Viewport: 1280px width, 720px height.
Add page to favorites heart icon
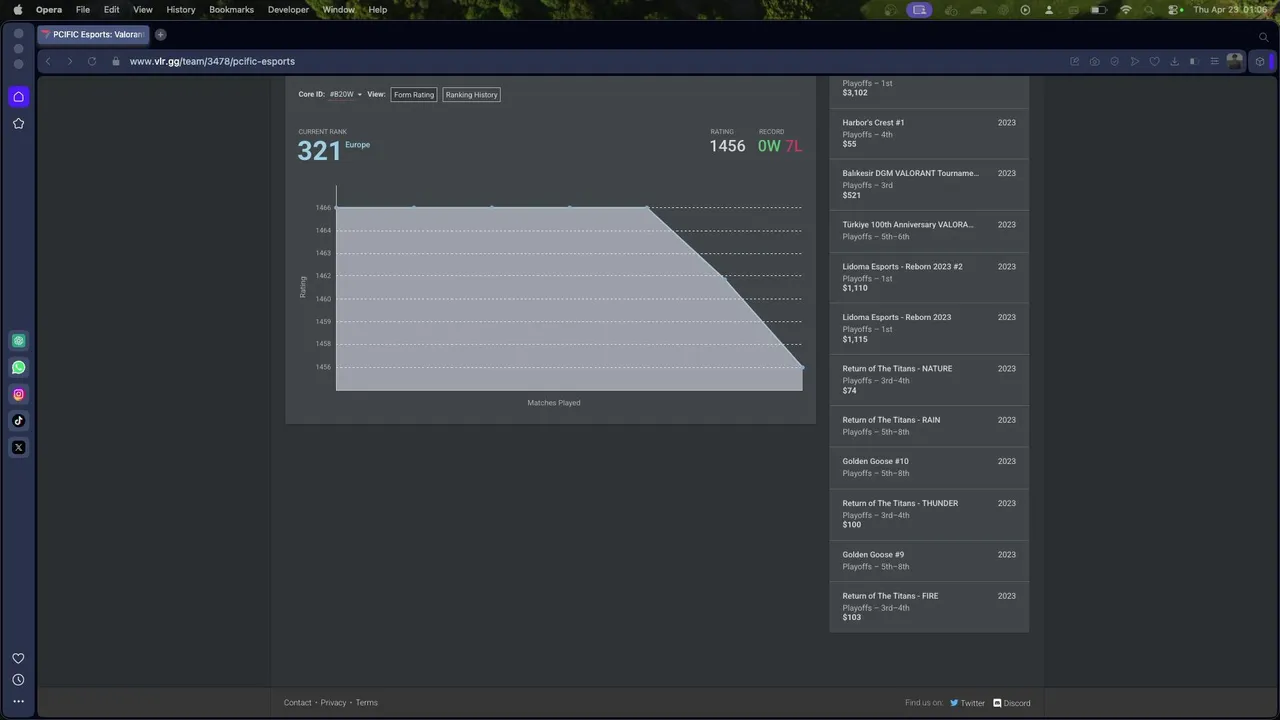tap(1154, 61)
